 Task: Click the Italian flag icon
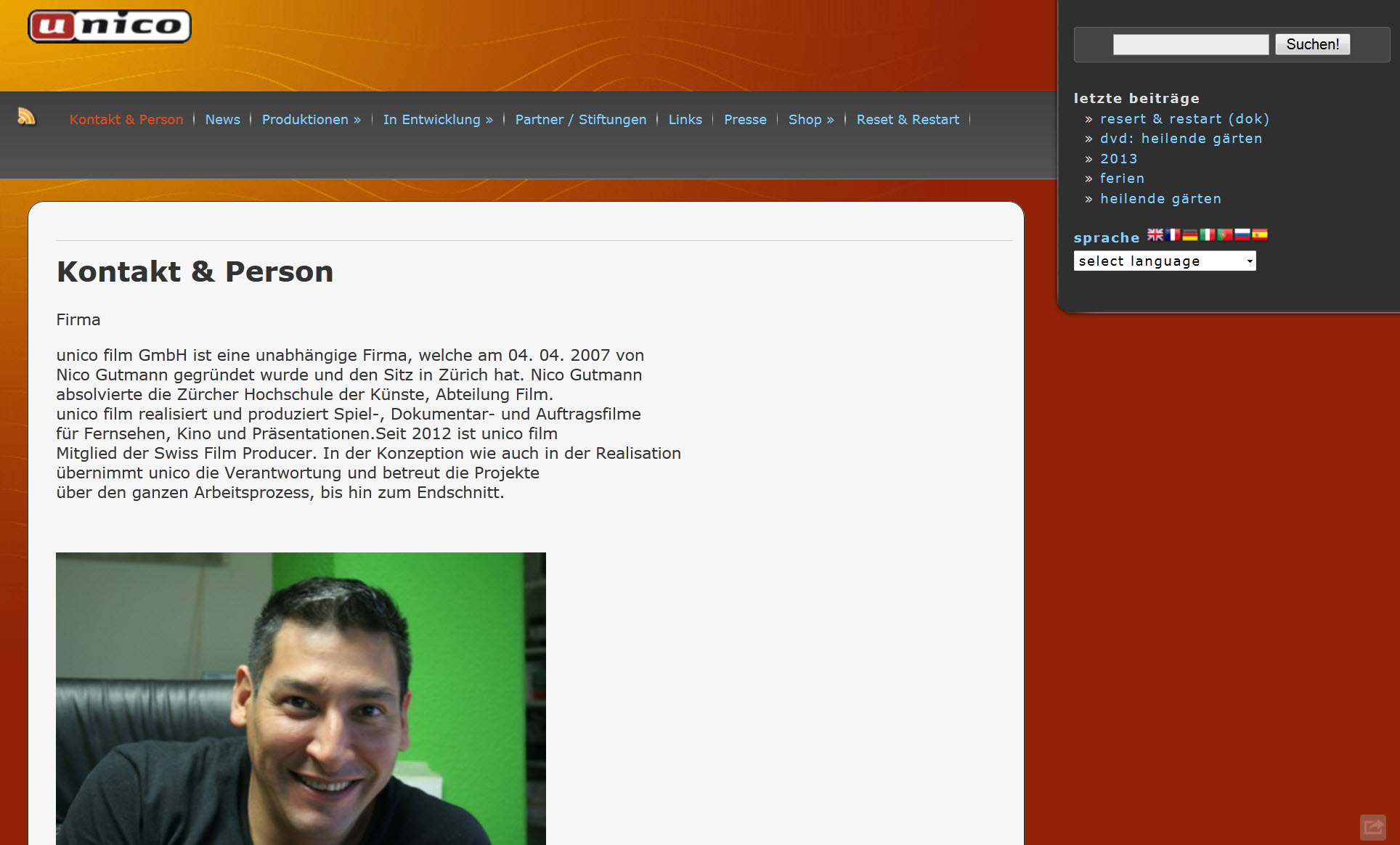click(x=1208, y=234)
